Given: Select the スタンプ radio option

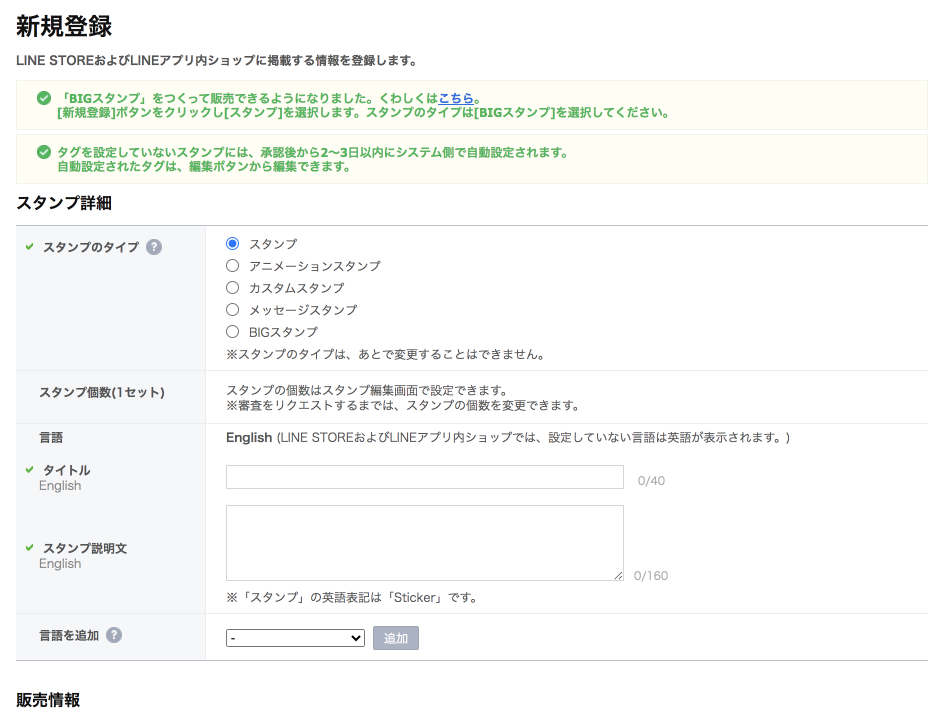Looking at the screenshot, I should click(x=233, y=244).
